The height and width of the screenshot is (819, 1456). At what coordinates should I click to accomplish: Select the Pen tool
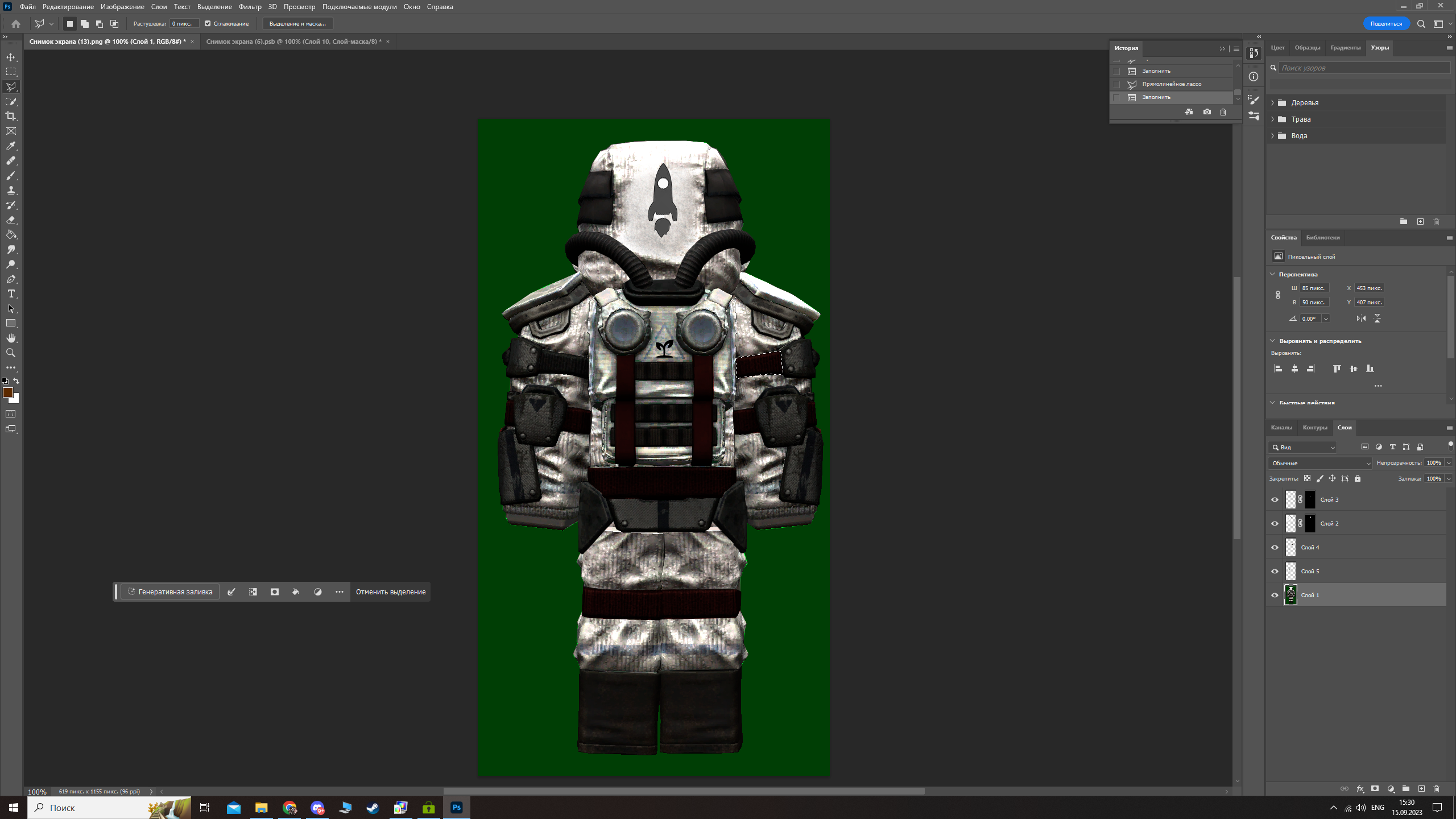pos(11,279)
